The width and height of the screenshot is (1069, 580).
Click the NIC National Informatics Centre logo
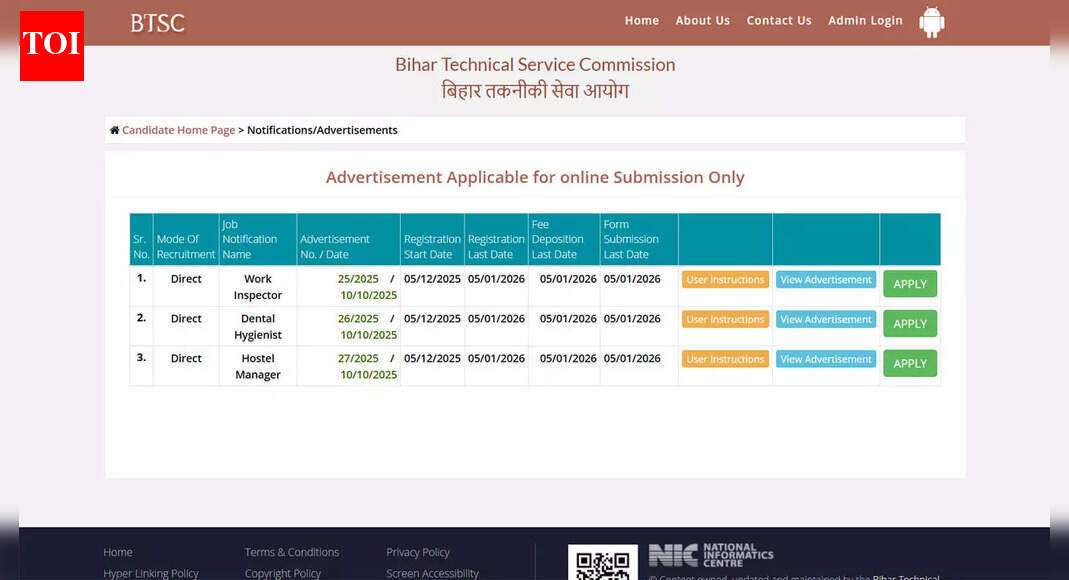(710, 555)
